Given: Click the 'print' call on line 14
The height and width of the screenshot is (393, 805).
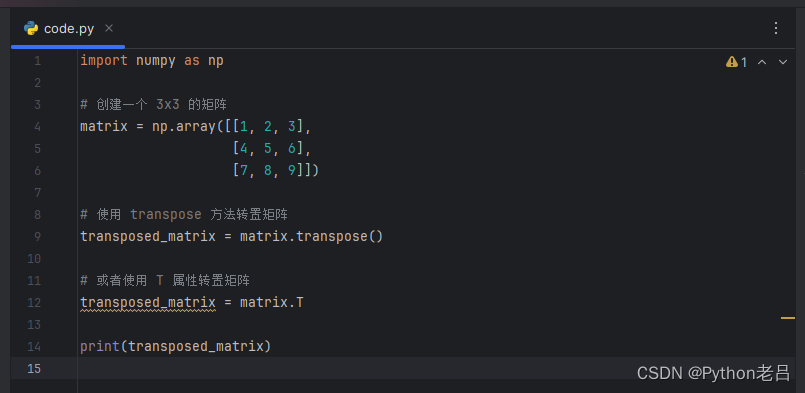Looking at the screenshot, I should 100,347.
